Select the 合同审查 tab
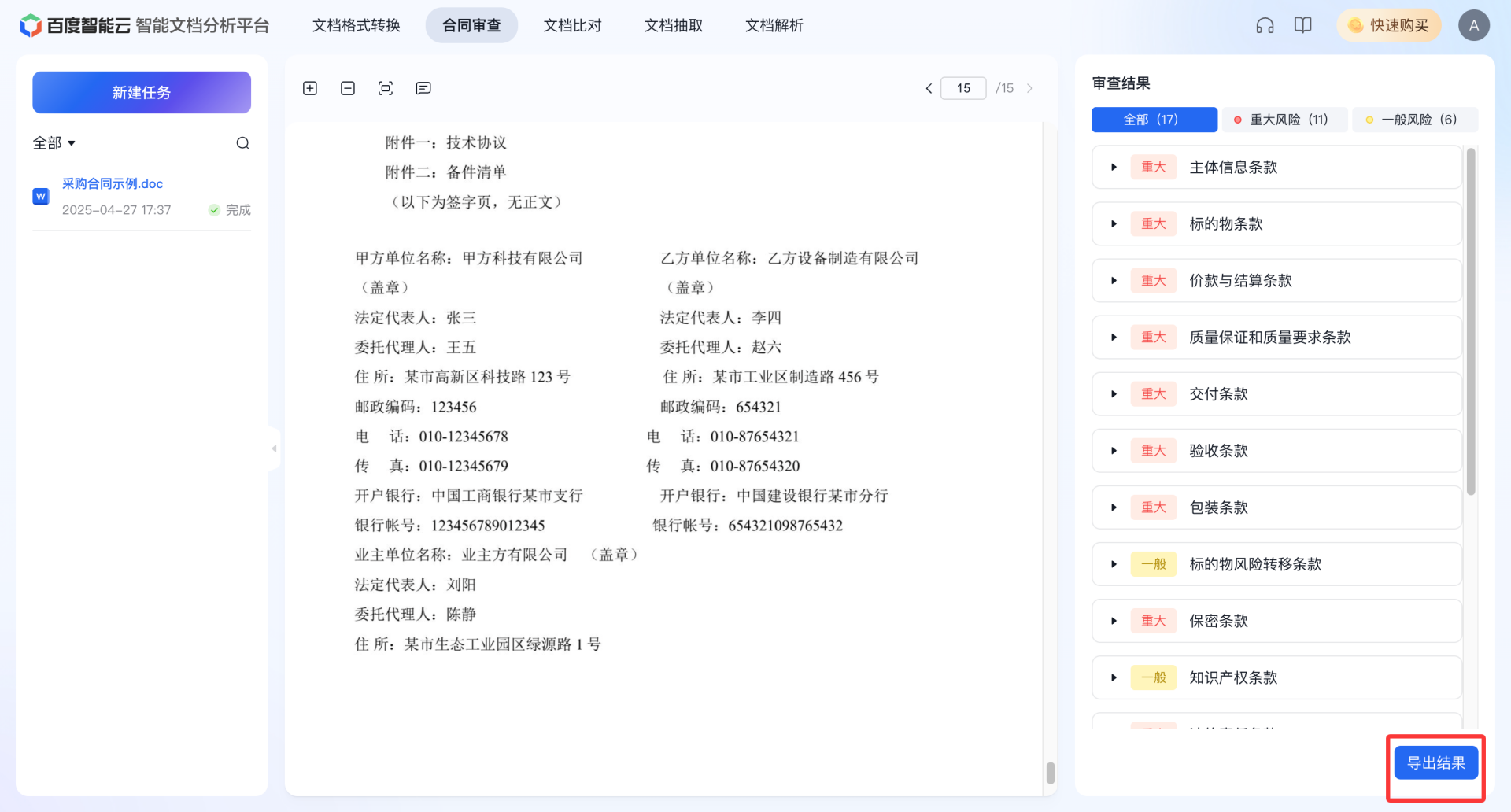This screenshot has width=1511, height=812. pyautogui.click(x=471, y=25)
